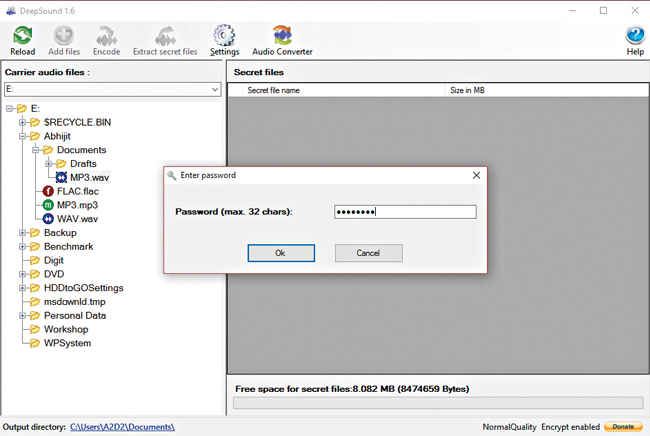The image size is (650, 436).
Task: Select the MP3.mp3 file icon
Action: pyautogui.click(x=48, y=205)
